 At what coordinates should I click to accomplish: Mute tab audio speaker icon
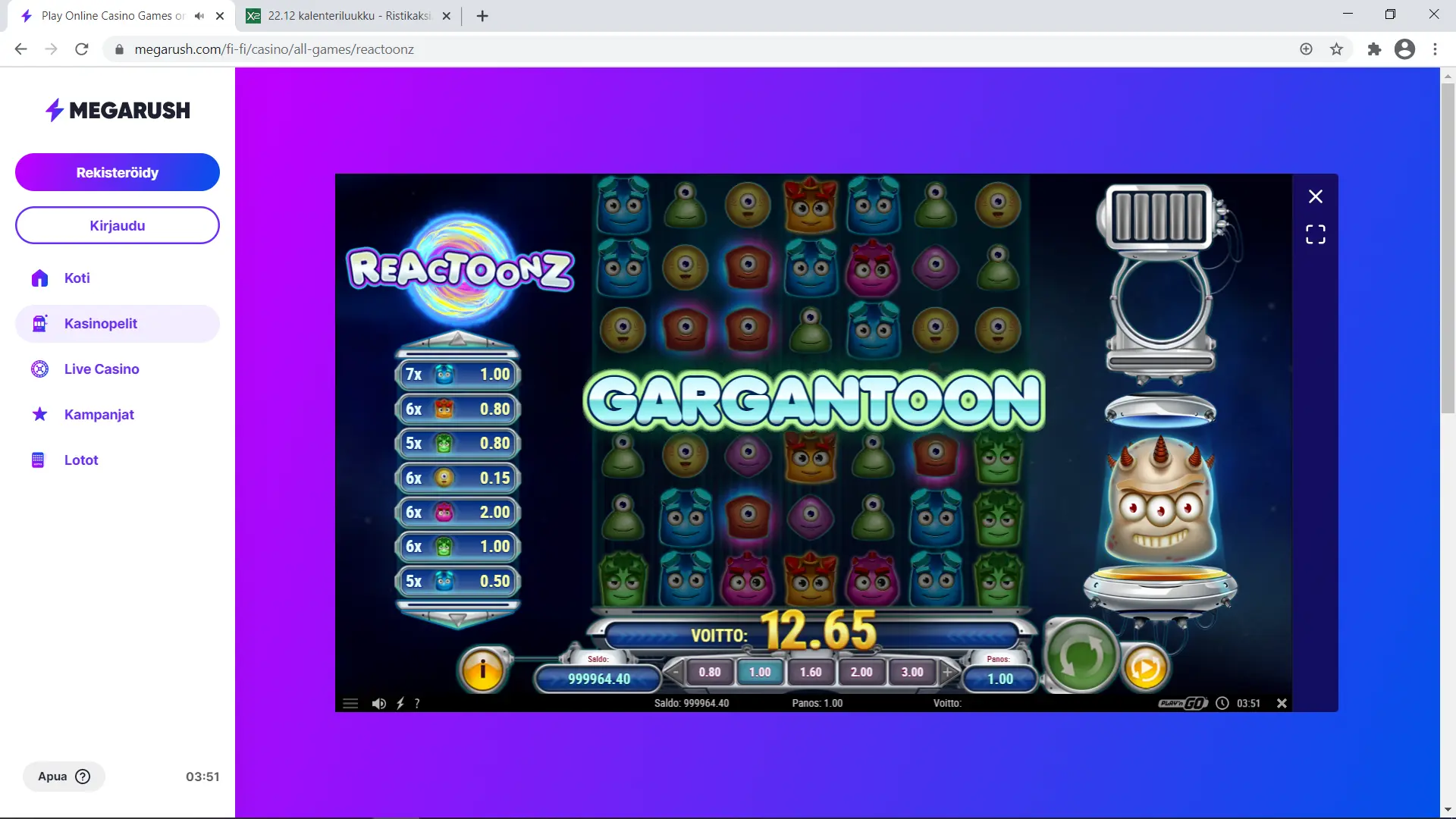(x=199, y=16)
